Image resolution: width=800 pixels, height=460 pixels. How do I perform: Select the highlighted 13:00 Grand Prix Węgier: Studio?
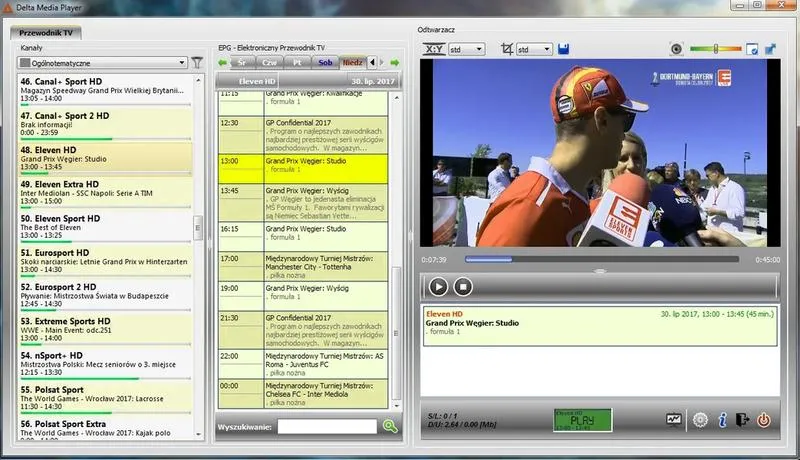[303, 169]
